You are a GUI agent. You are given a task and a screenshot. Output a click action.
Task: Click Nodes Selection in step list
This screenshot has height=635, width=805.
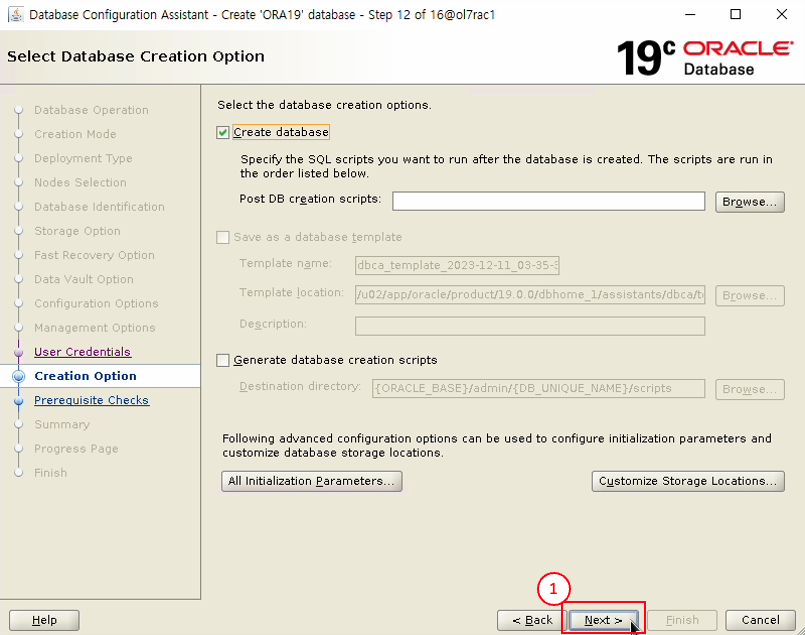[80, 182]
